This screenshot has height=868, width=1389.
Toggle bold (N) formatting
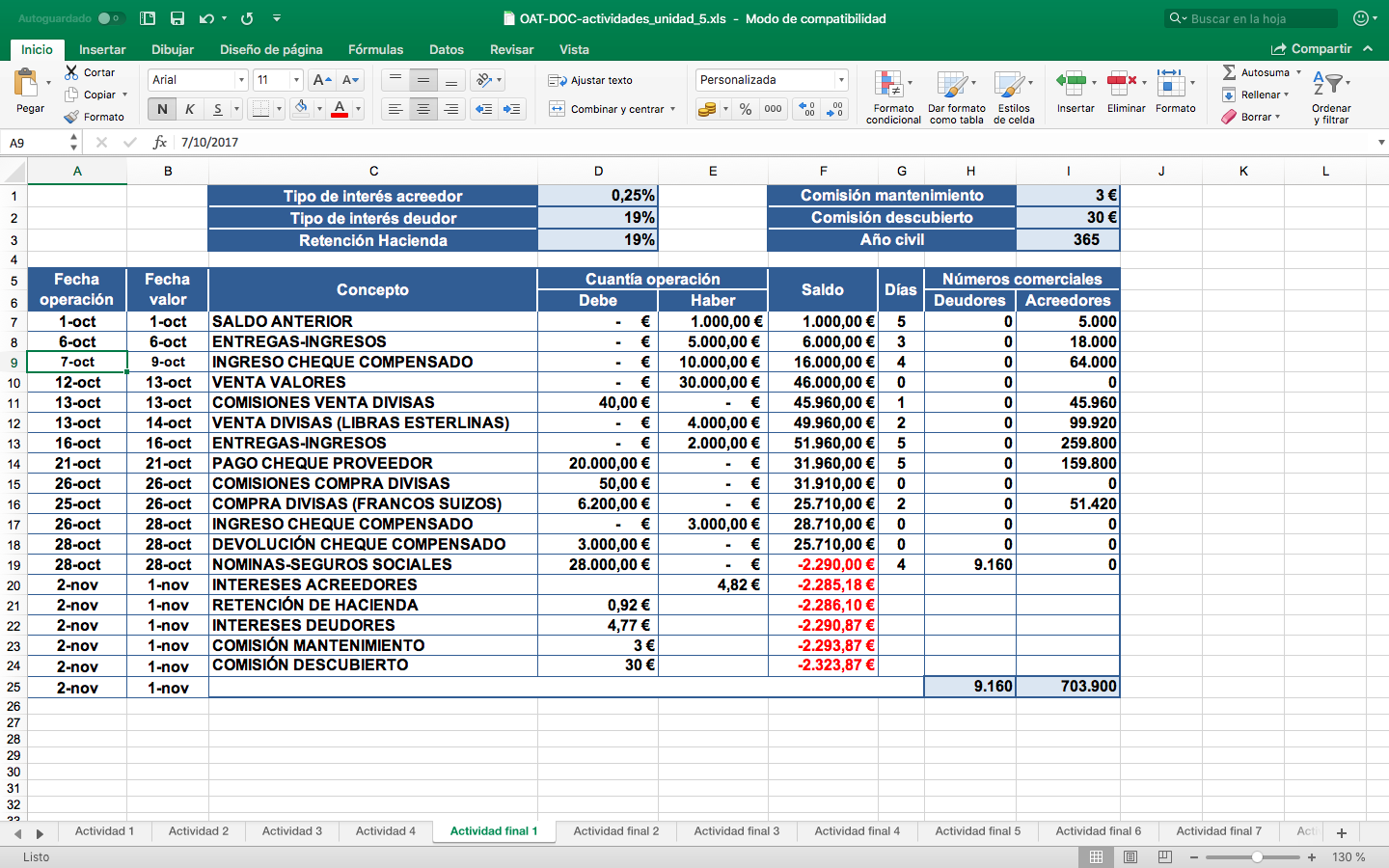pyautogui.click(x=162, y=109)
